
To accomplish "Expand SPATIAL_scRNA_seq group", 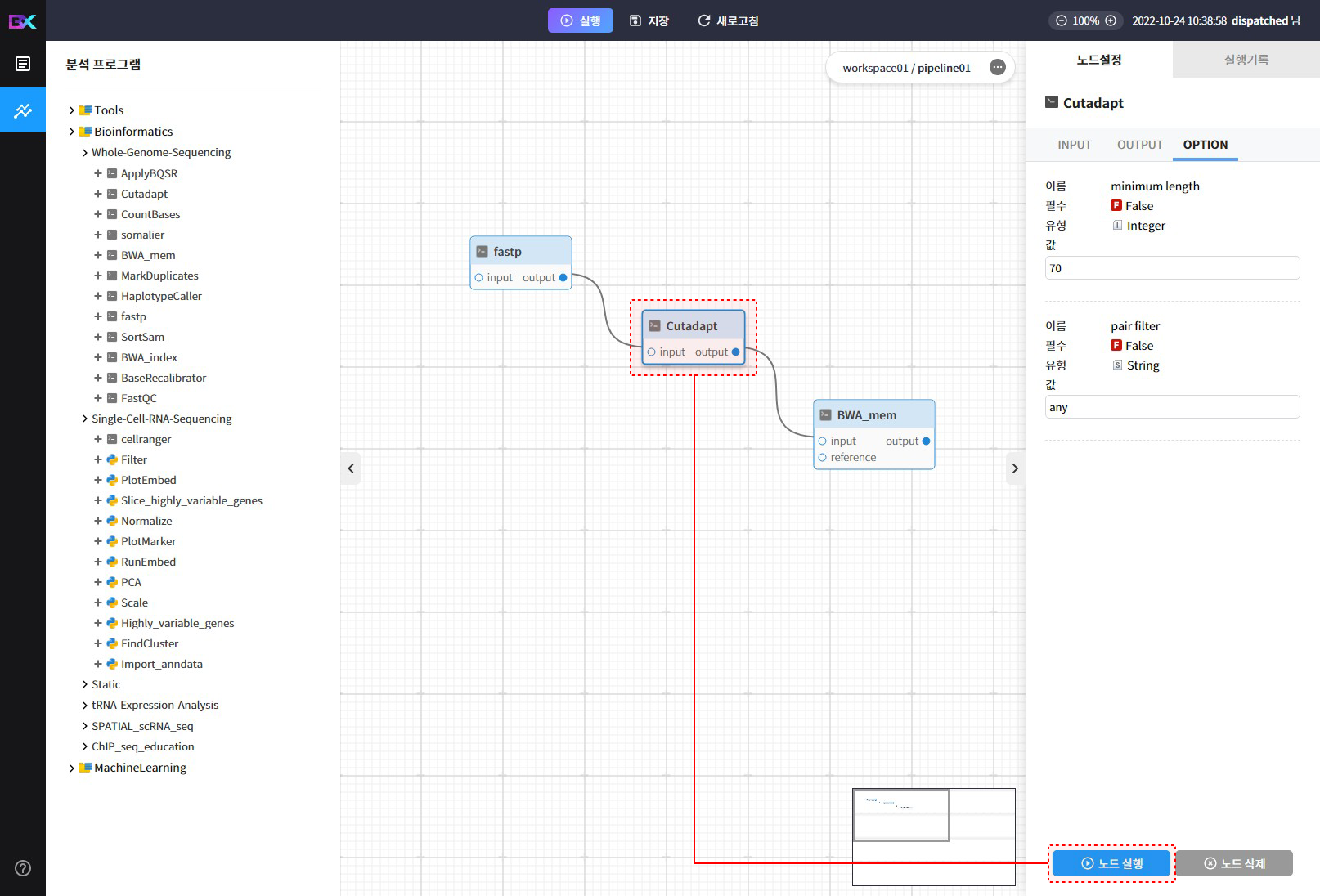I will click(x=85, y=727).
